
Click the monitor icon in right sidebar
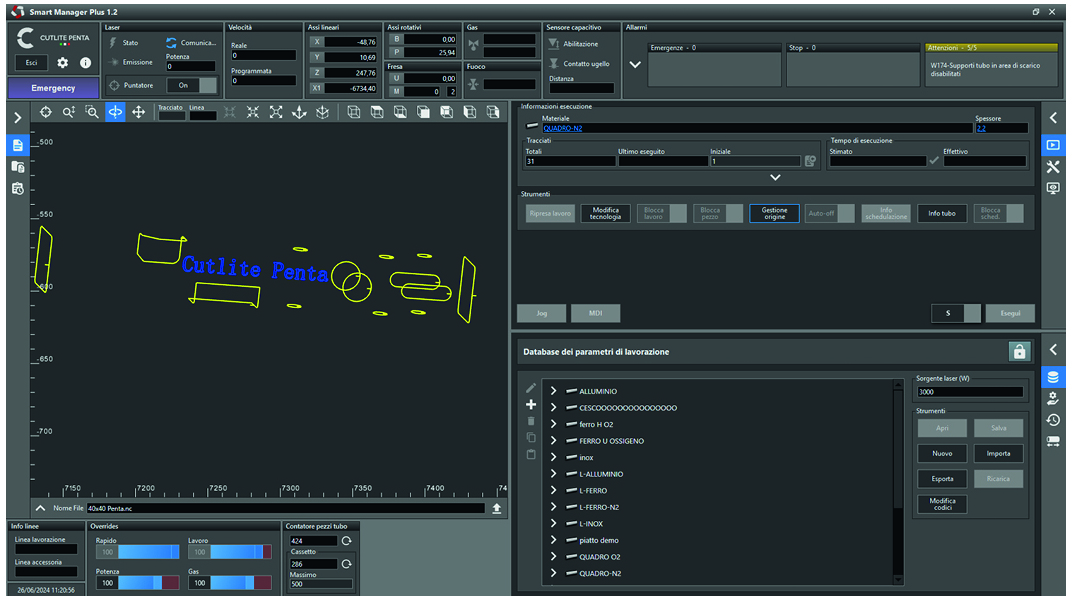pos(1053,188)
